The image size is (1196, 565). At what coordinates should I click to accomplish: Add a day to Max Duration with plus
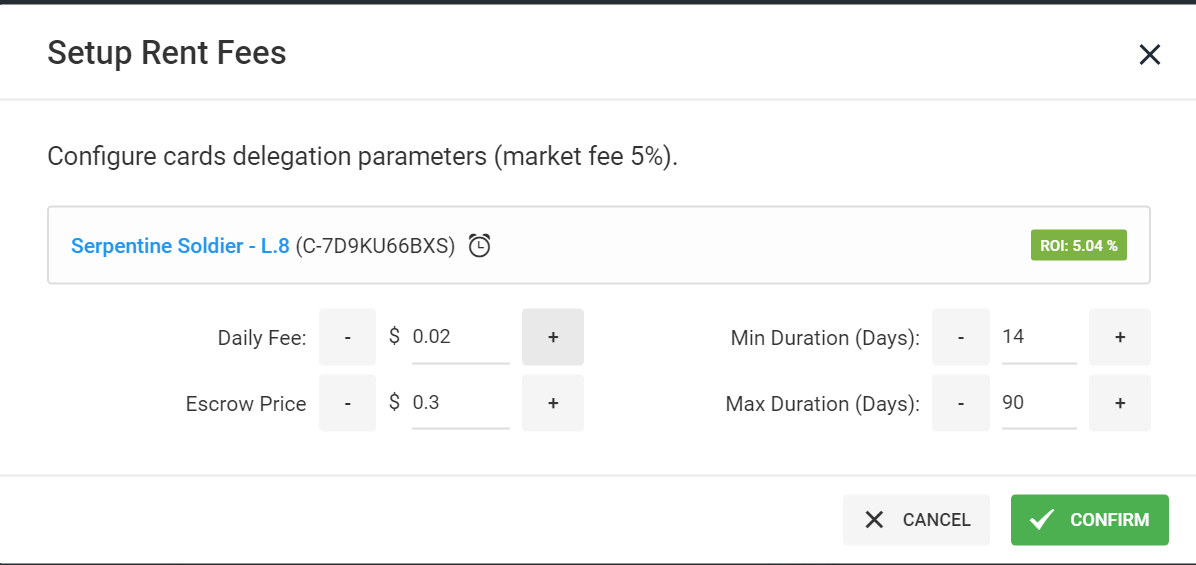coord(1120,403)
